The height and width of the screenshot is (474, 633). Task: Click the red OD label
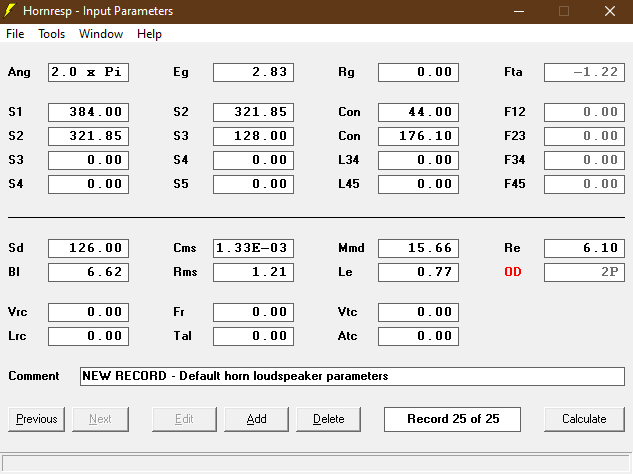513,272
